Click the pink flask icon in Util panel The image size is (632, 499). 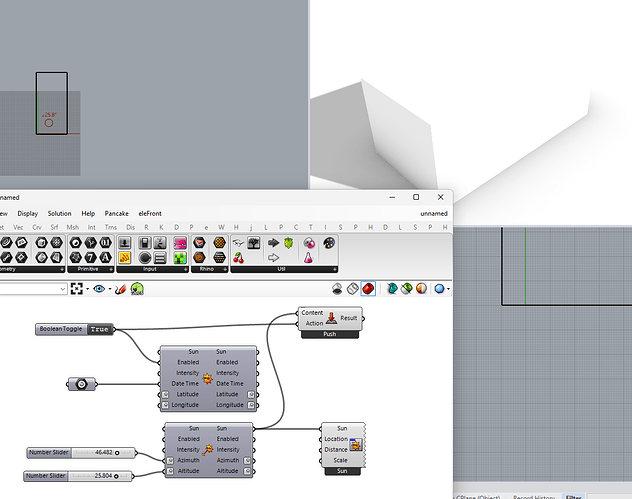(308, 258)
